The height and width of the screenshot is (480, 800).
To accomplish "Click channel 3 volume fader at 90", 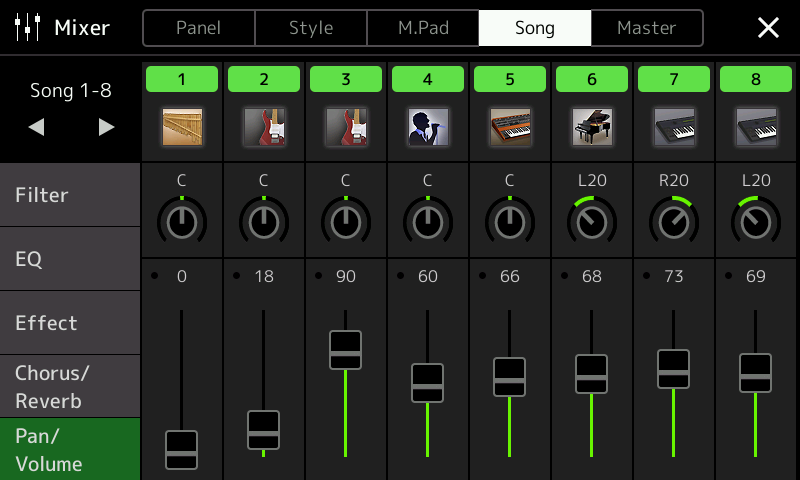I will 345,350.
